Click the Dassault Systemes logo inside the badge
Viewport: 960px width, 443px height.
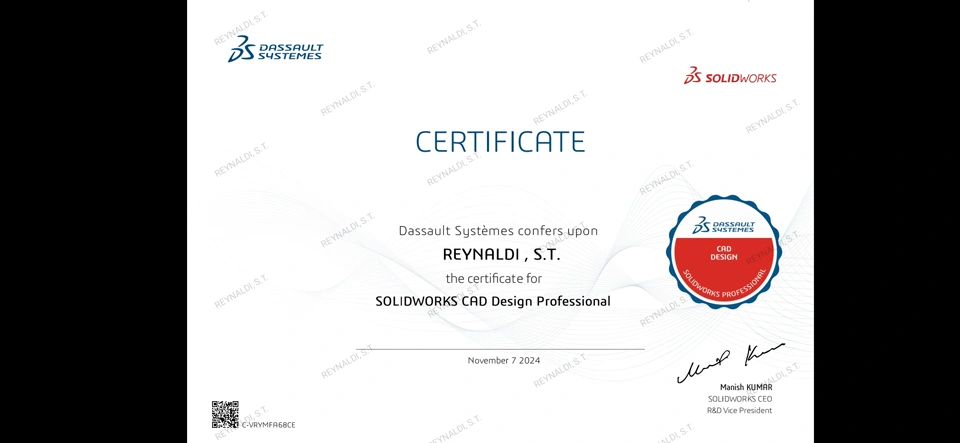pos(723,225)
